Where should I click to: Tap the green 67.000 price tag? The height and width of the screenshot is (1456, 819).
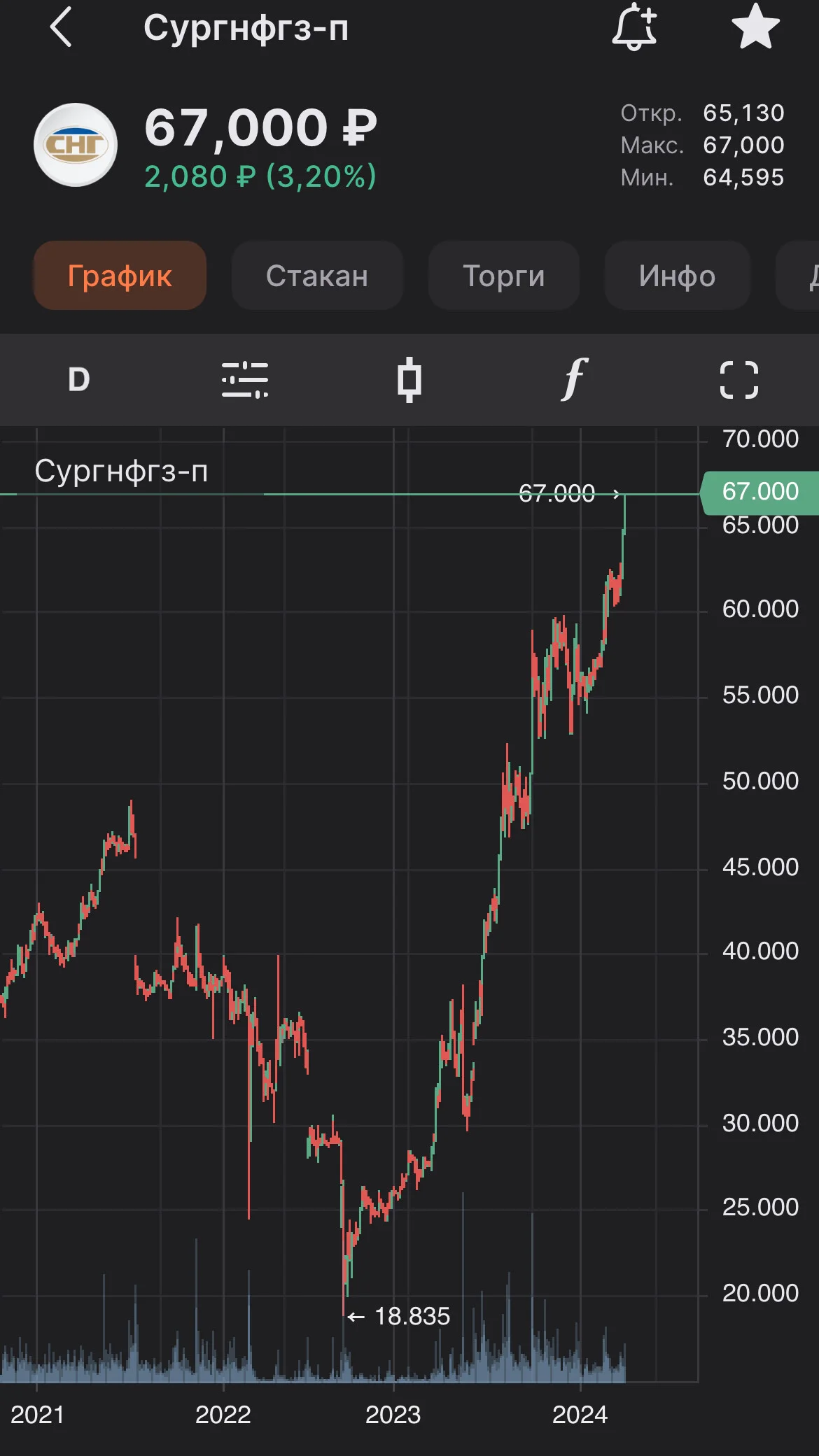[760, 492]
